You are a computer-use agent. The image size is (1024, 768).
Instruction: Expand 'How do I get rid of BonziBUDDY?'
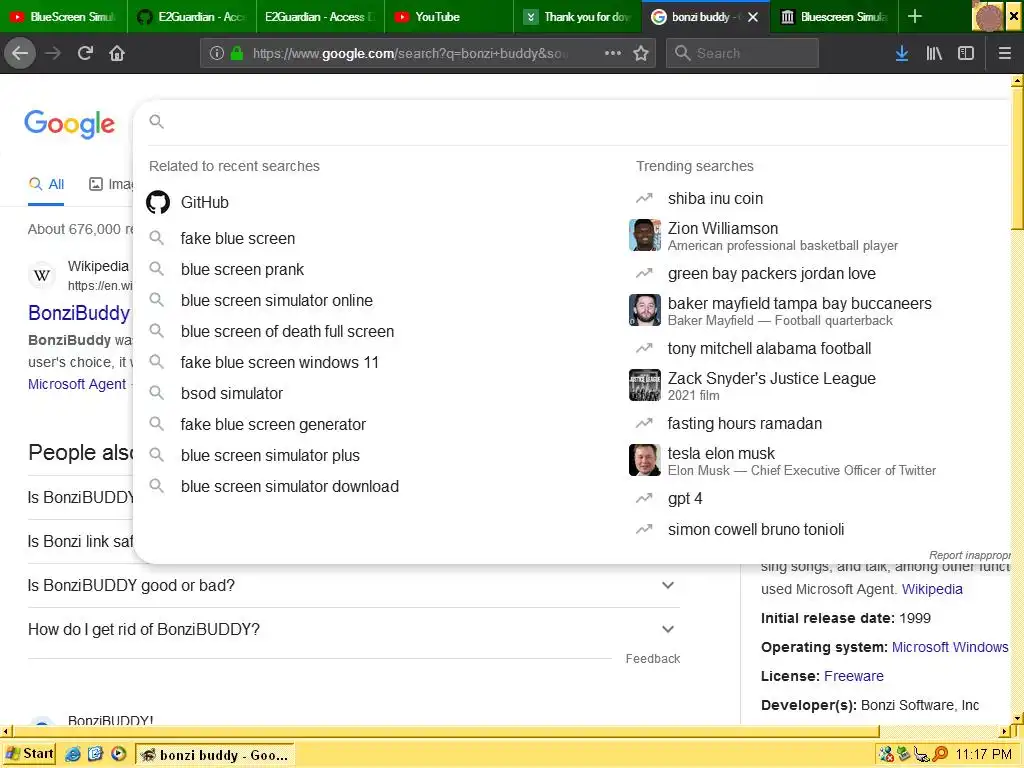tap(353, 630)
